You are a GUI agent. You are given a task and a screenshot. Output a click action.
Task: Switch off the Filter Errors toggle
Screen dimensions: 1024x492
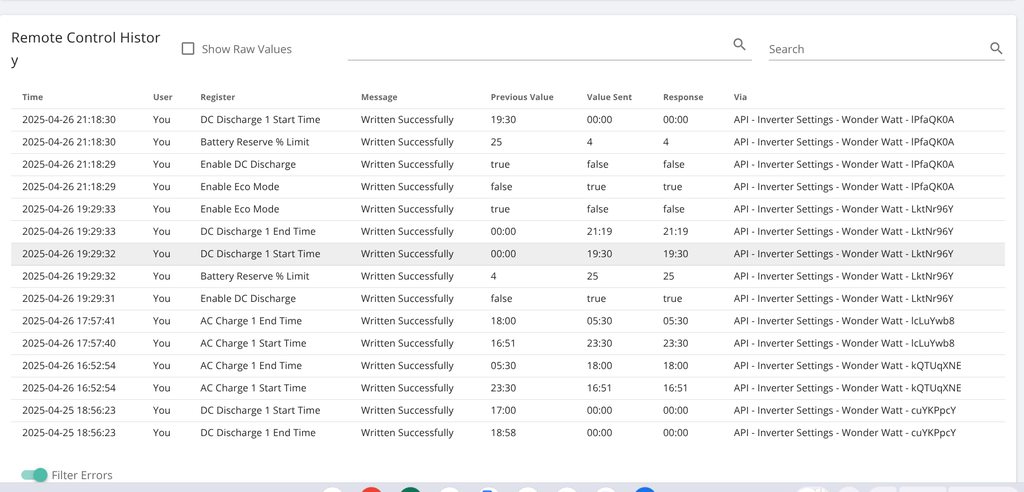34,475
